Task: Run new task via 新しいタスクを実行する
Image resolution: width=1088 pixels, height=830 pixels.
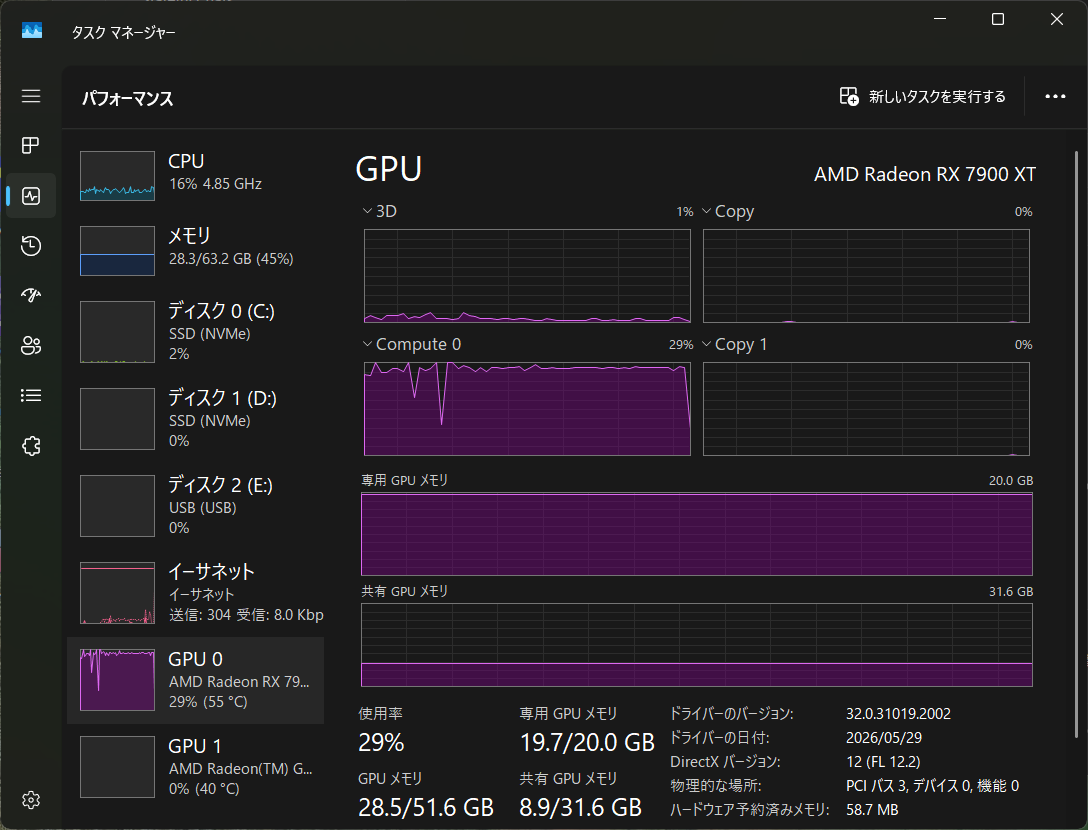Action: coord(922,96)
